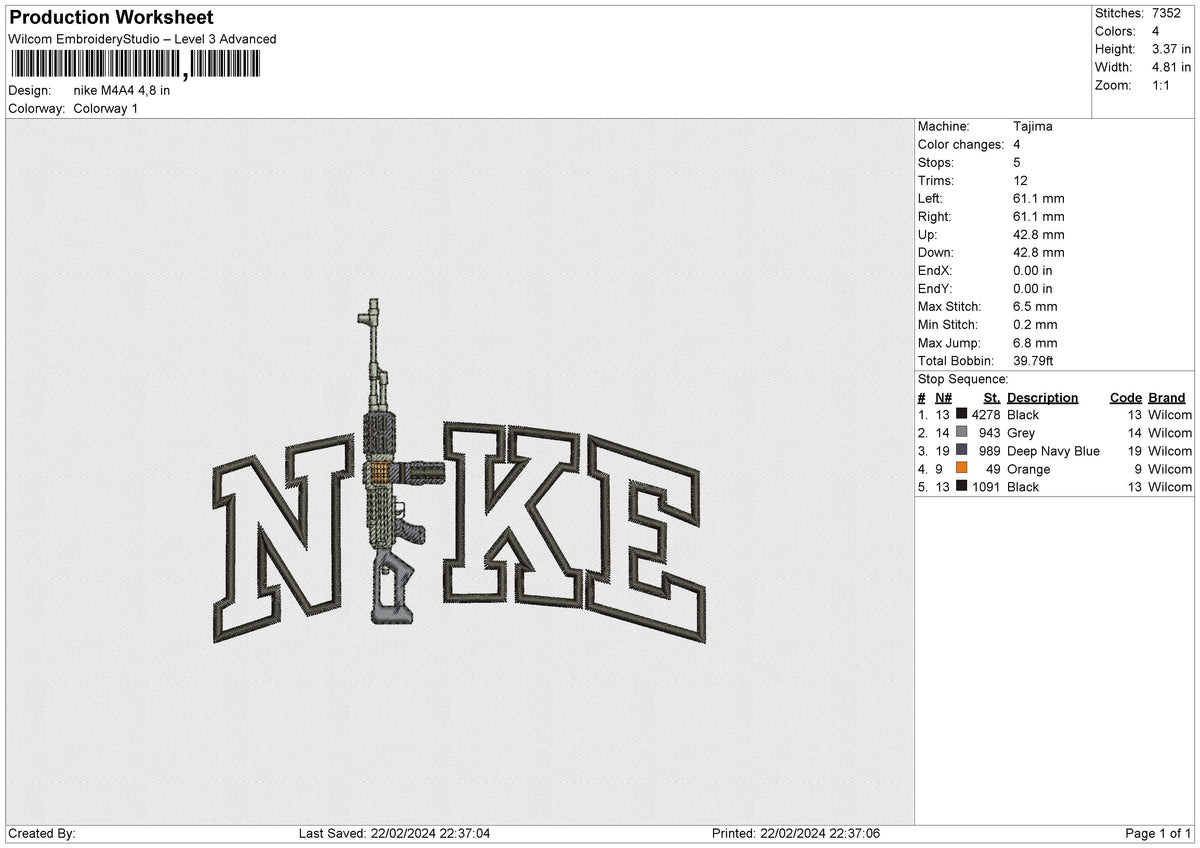Click the 'Colorway 1' value
1200x848 pixels.
(105, 108)
